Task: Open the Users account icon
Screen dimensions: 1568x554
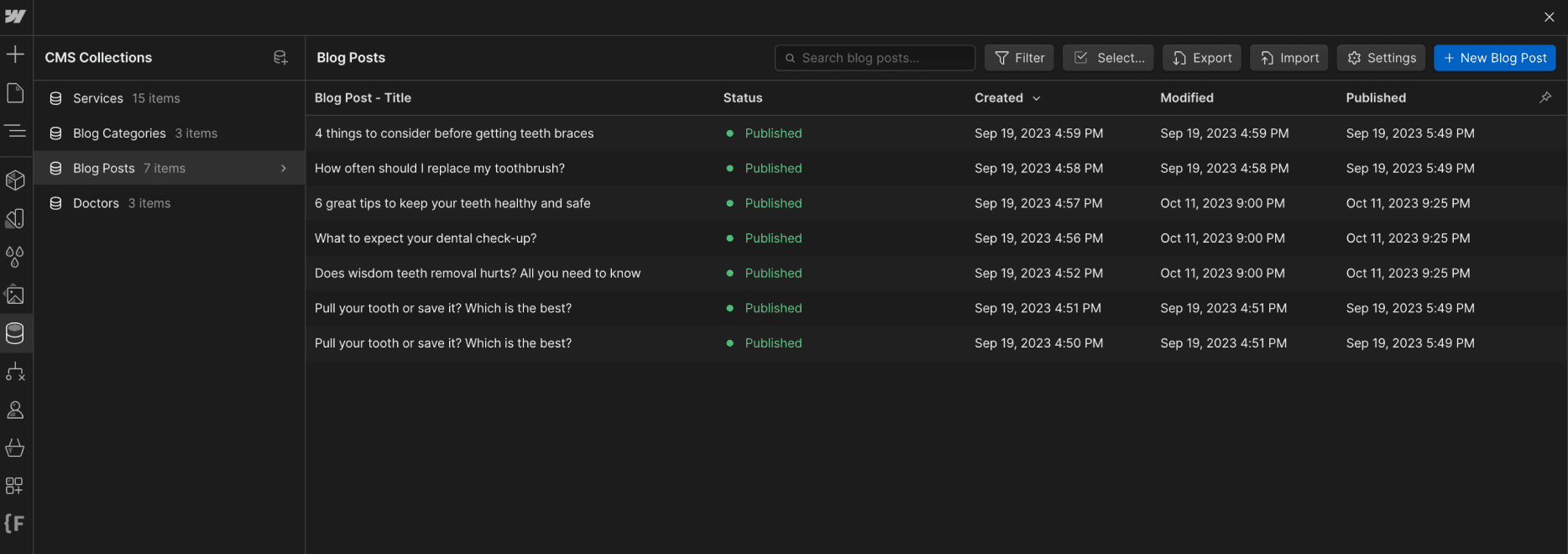Action: [15, 410]
